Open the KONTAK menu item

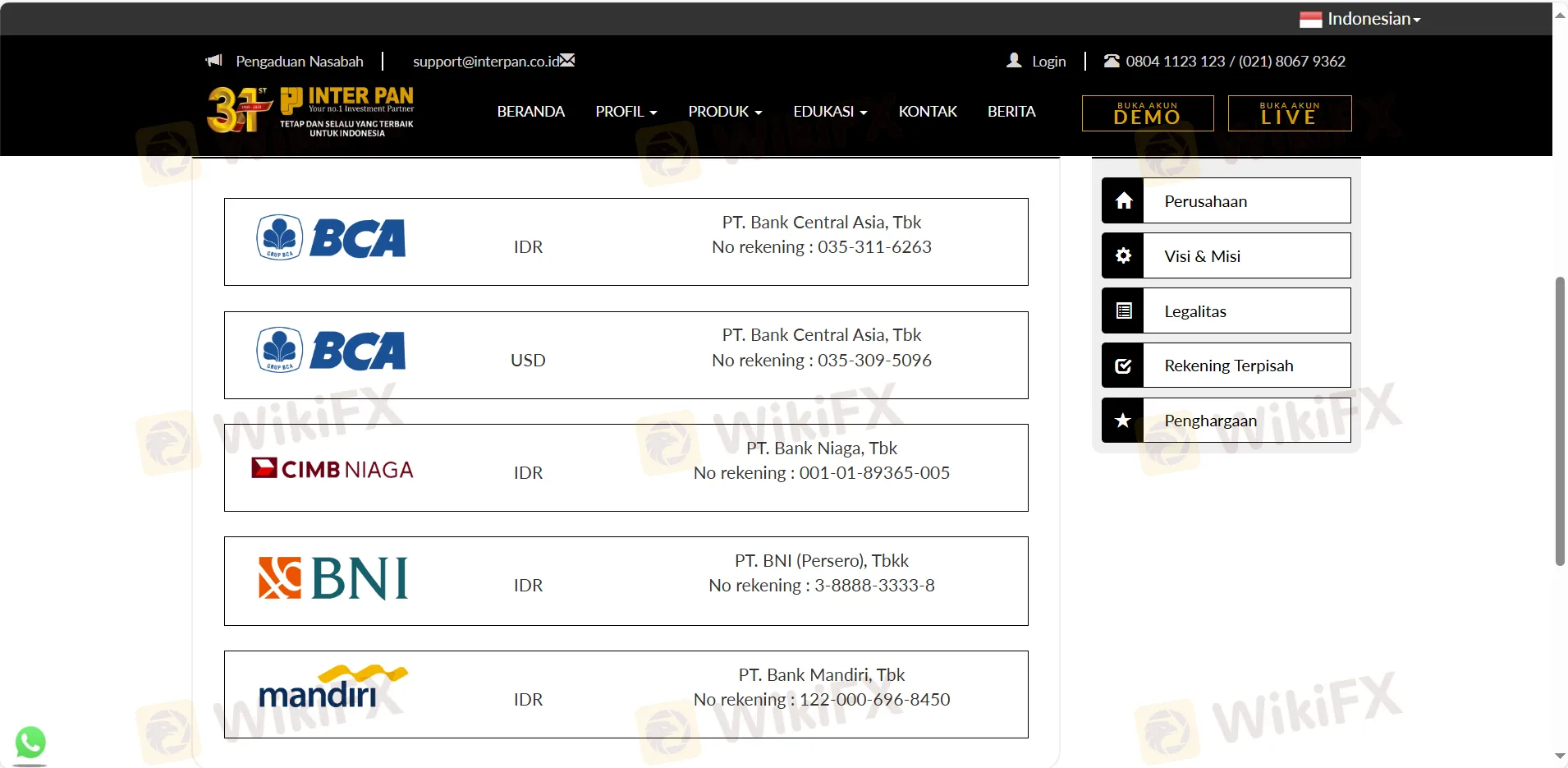pos(928,112)
